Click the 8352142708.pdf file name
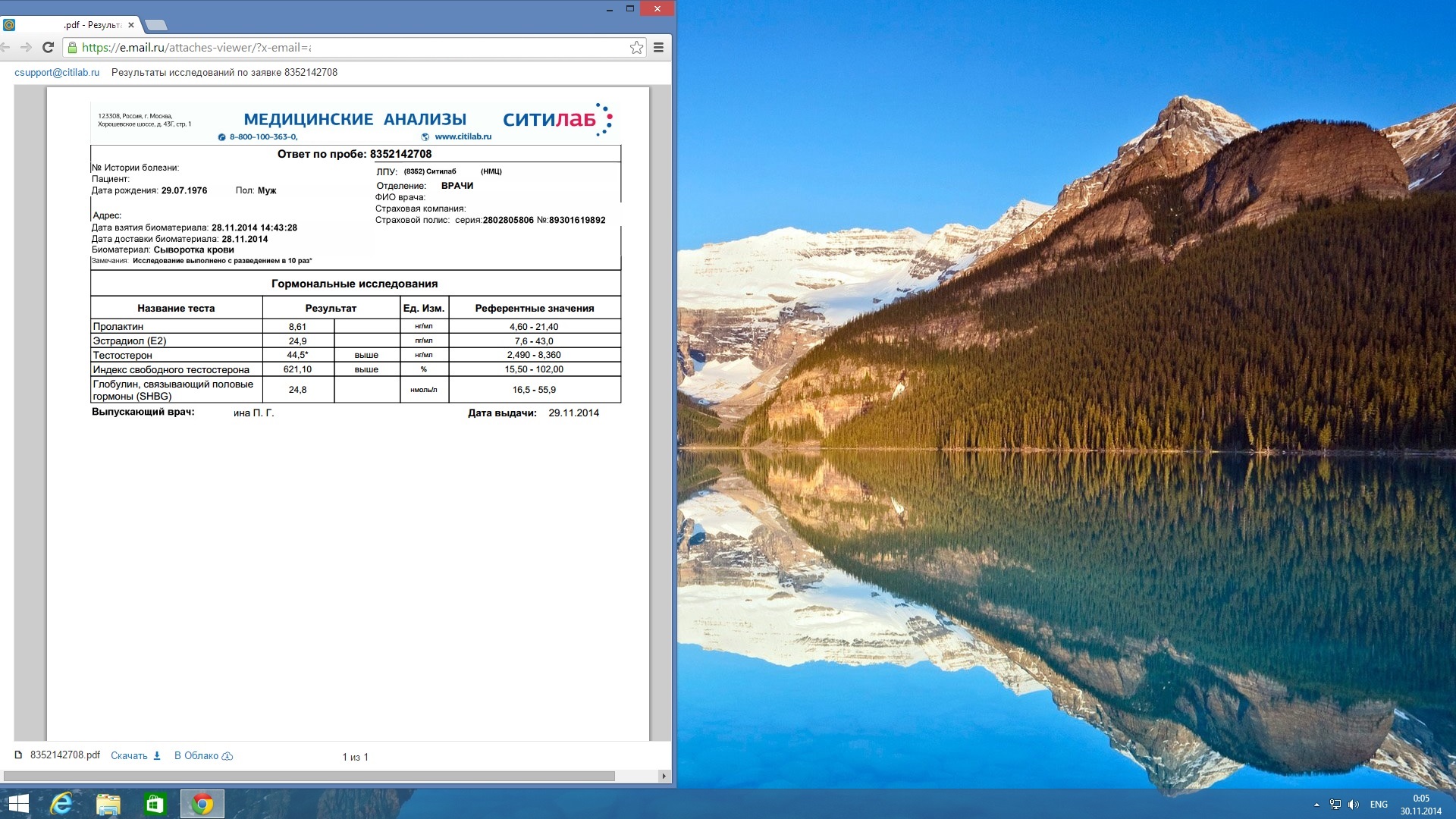The image size is (1456, 819). [x=64, y=755]
